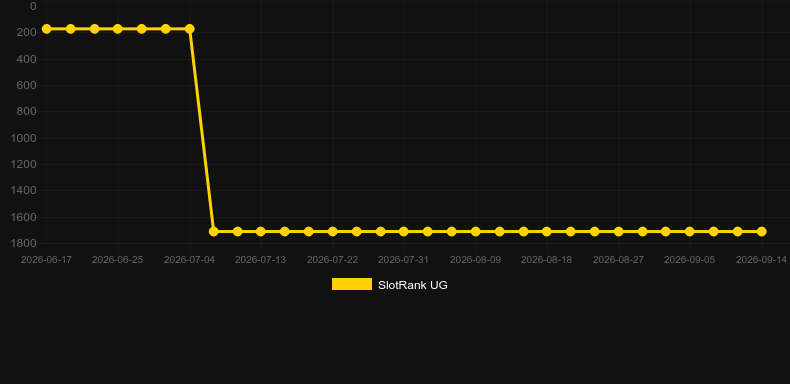Click the data point above 2026-06-25
The image size is (790, 384).
(118, 29)
